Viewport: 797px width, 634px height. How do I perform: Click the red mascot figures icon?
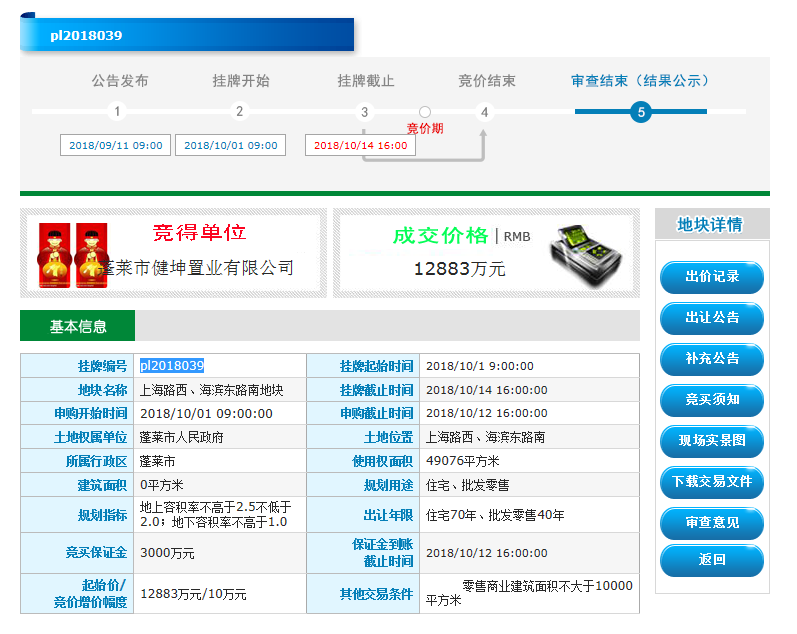click(72, 252)
